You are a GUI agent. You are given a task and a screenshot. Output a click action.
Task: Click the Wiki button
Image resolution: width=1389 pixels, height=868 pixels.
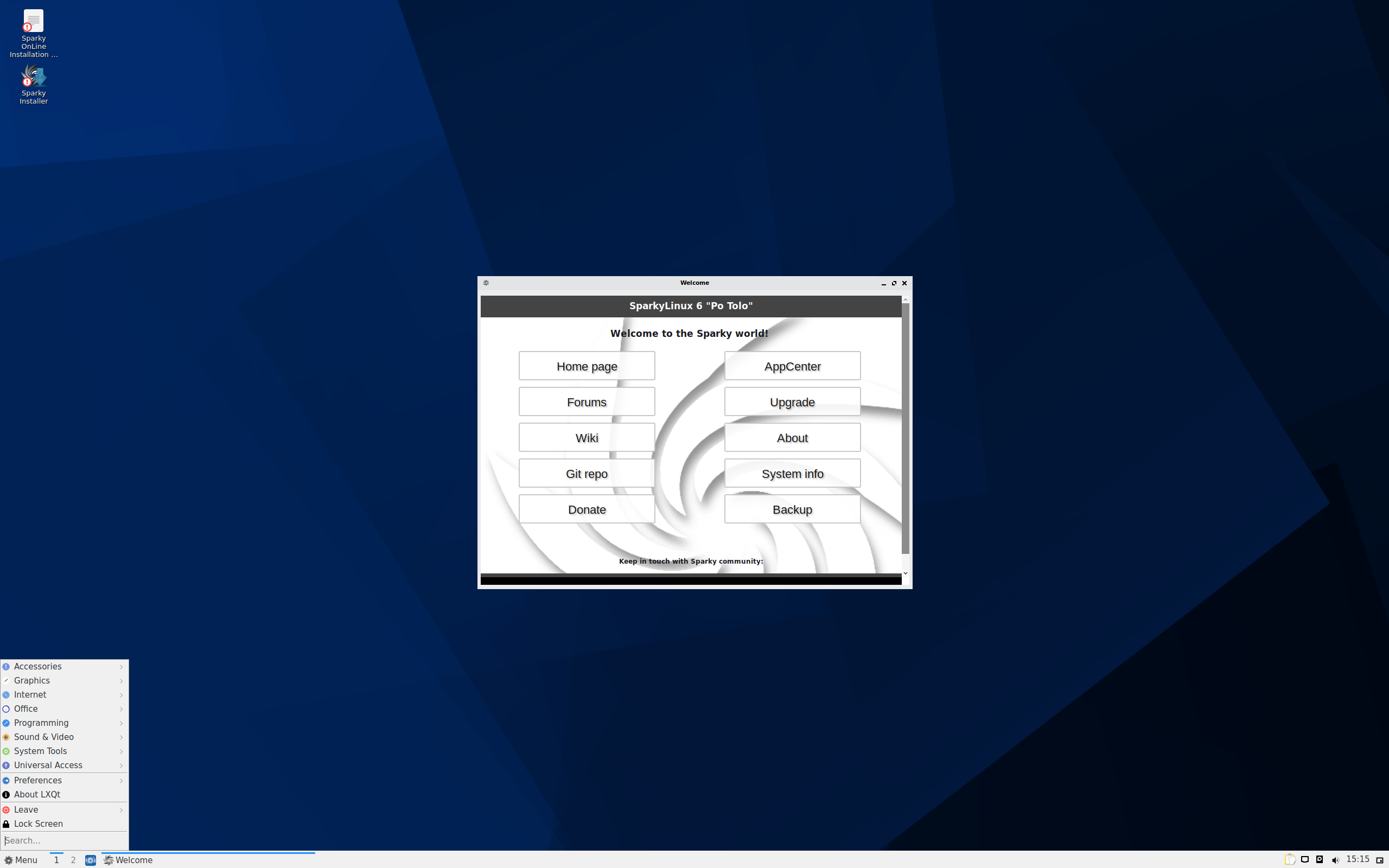tap(587, 437)
